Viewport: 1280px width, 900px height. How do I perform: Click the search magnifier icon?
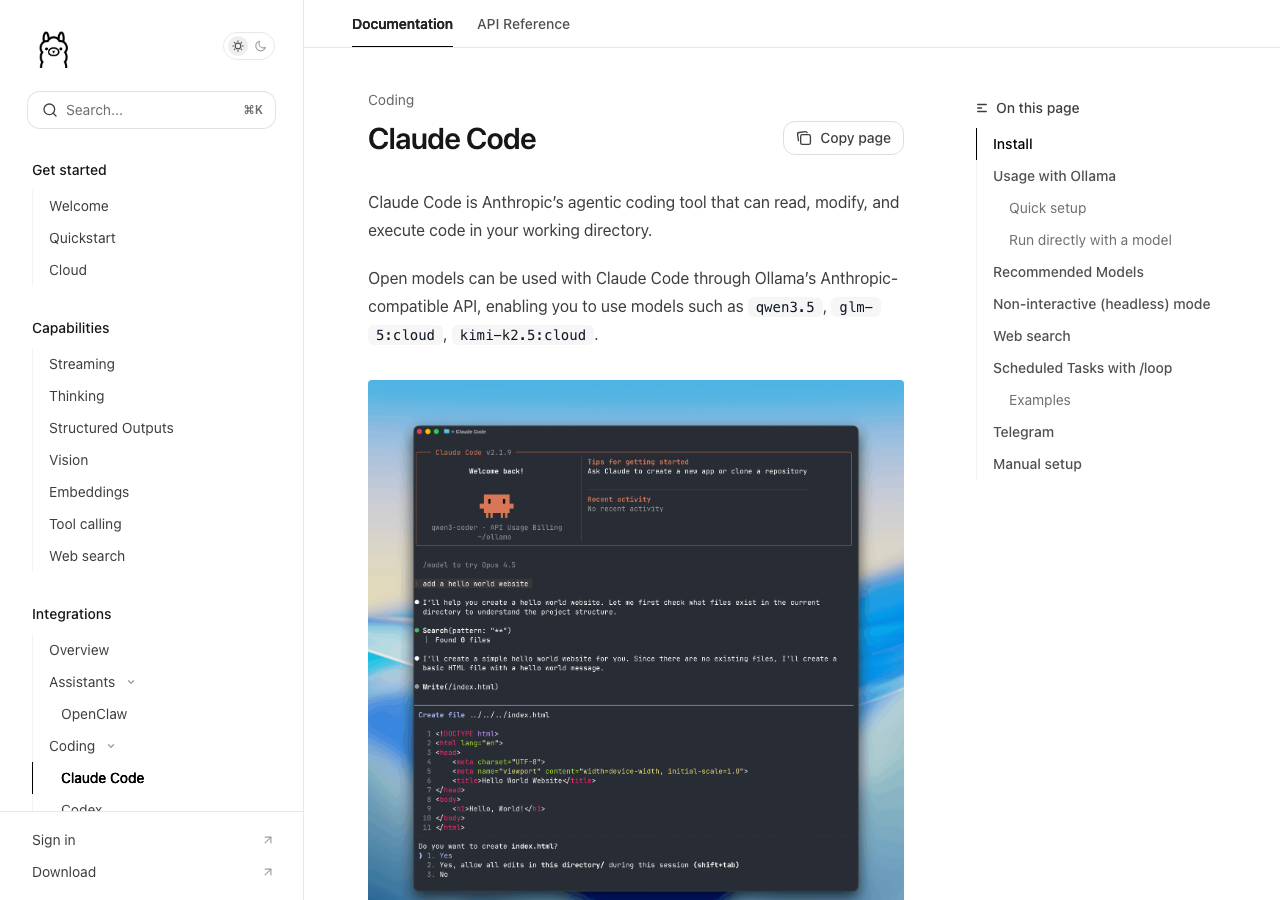pyautogui.click(x=50, y=110)
